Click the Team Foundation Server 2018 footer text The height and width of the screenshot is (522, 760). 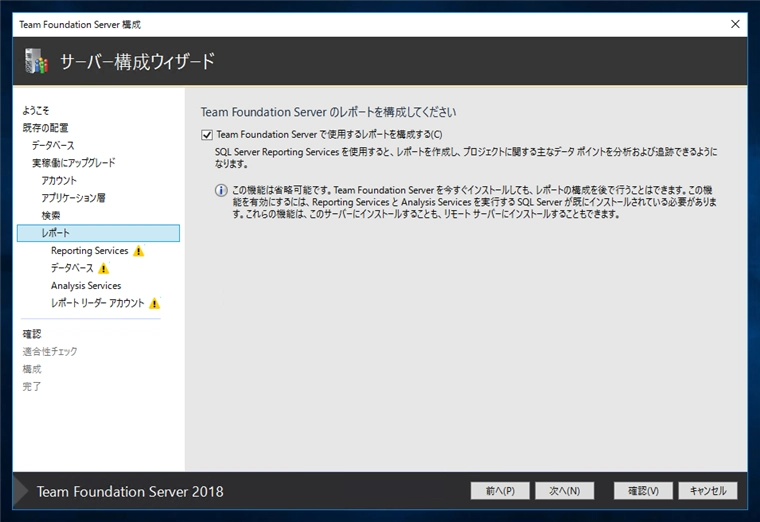130,491
